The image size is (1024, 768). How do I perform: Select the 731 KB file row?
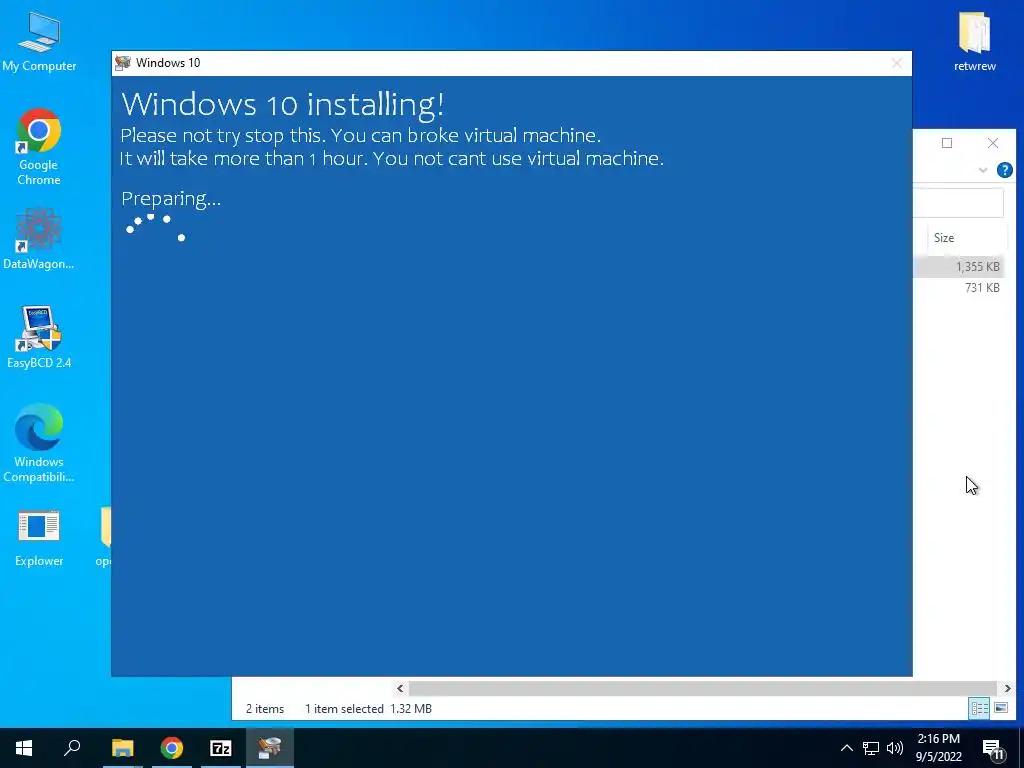(x=959, y=287)
